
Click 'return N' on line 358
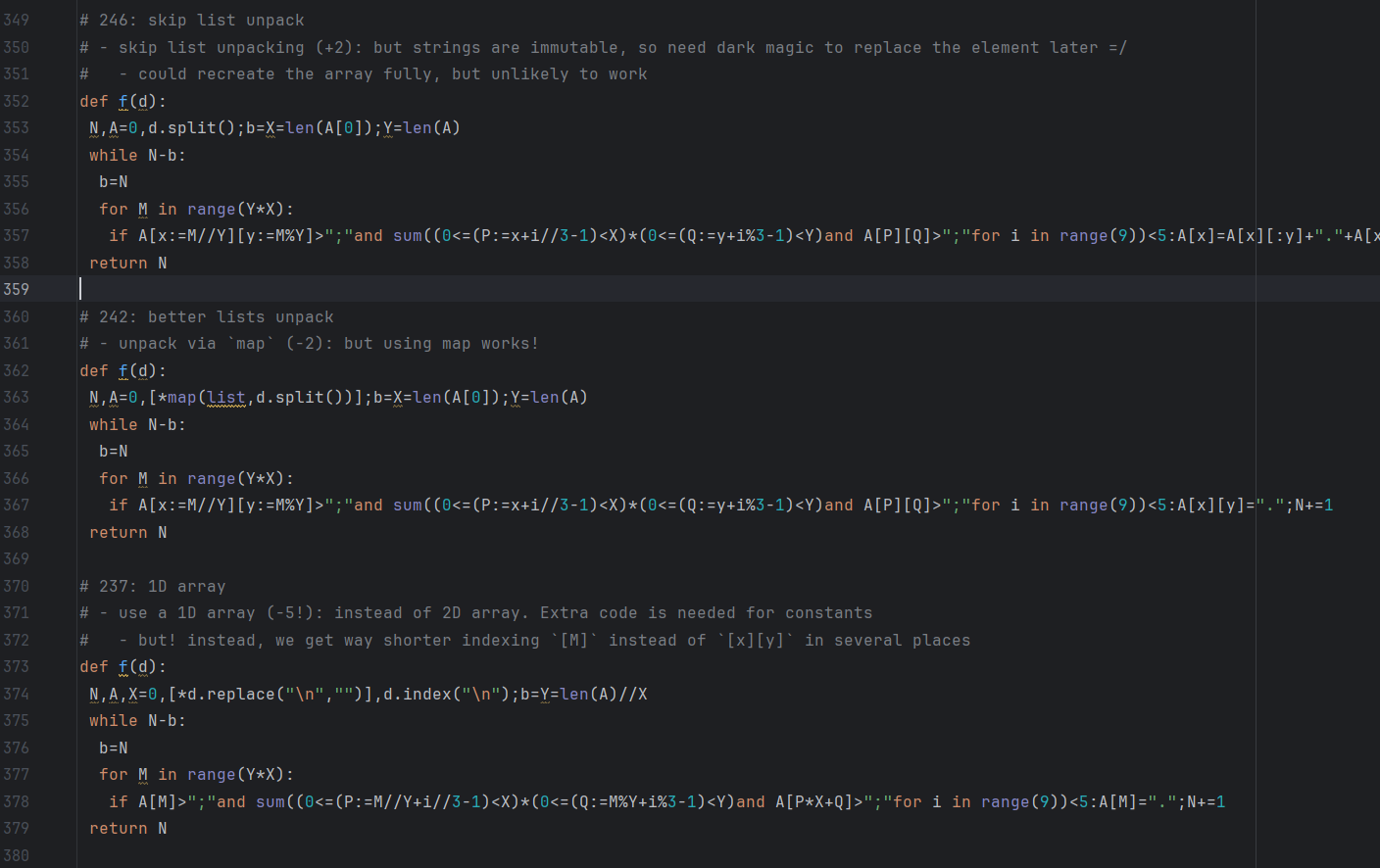[127, 264]
